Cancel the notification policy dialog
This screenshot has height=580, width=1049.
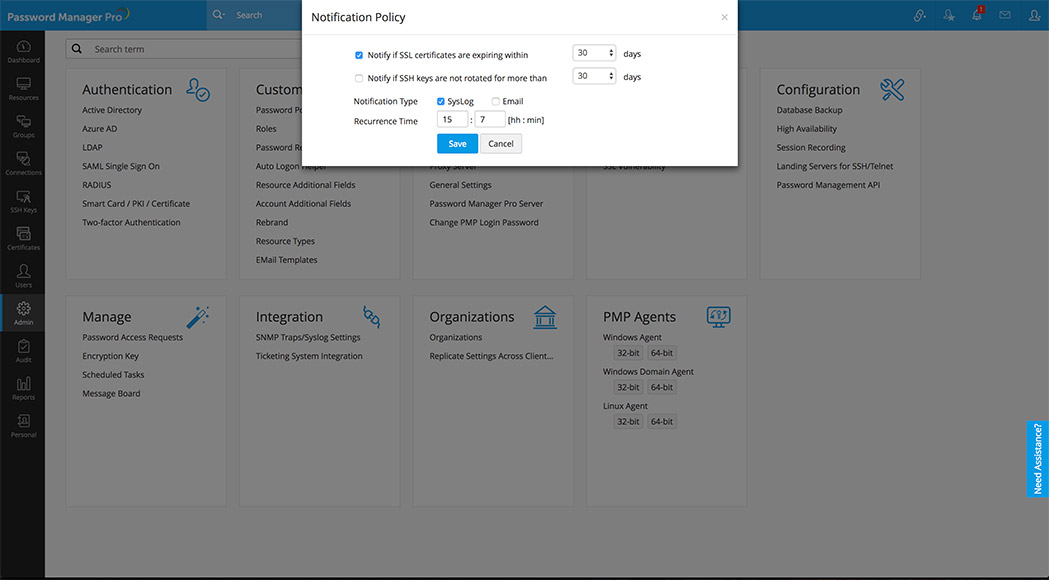coord(501,144)
